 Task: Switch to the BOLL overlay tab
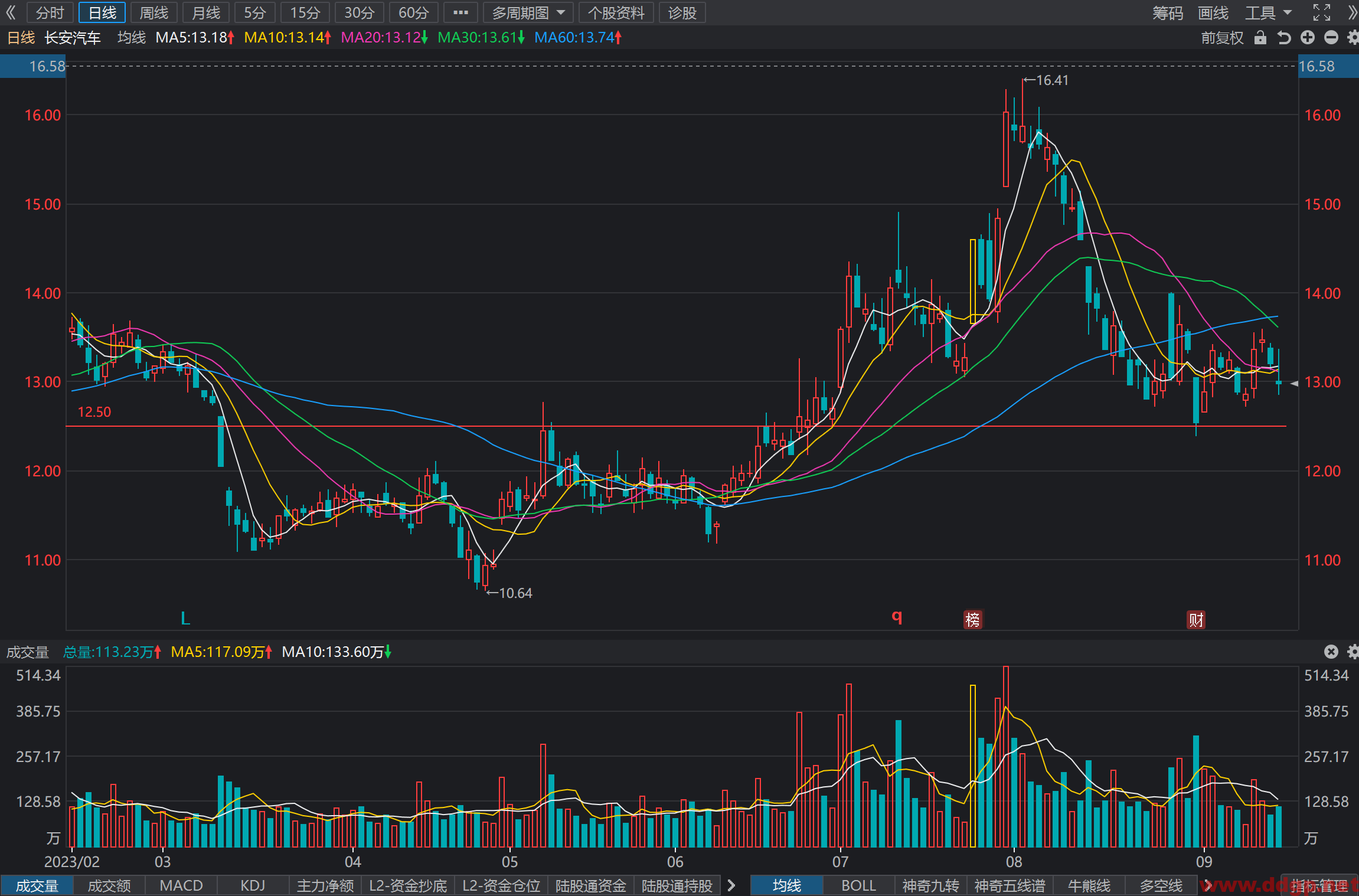pyautogui.click(x=858, y=885)
